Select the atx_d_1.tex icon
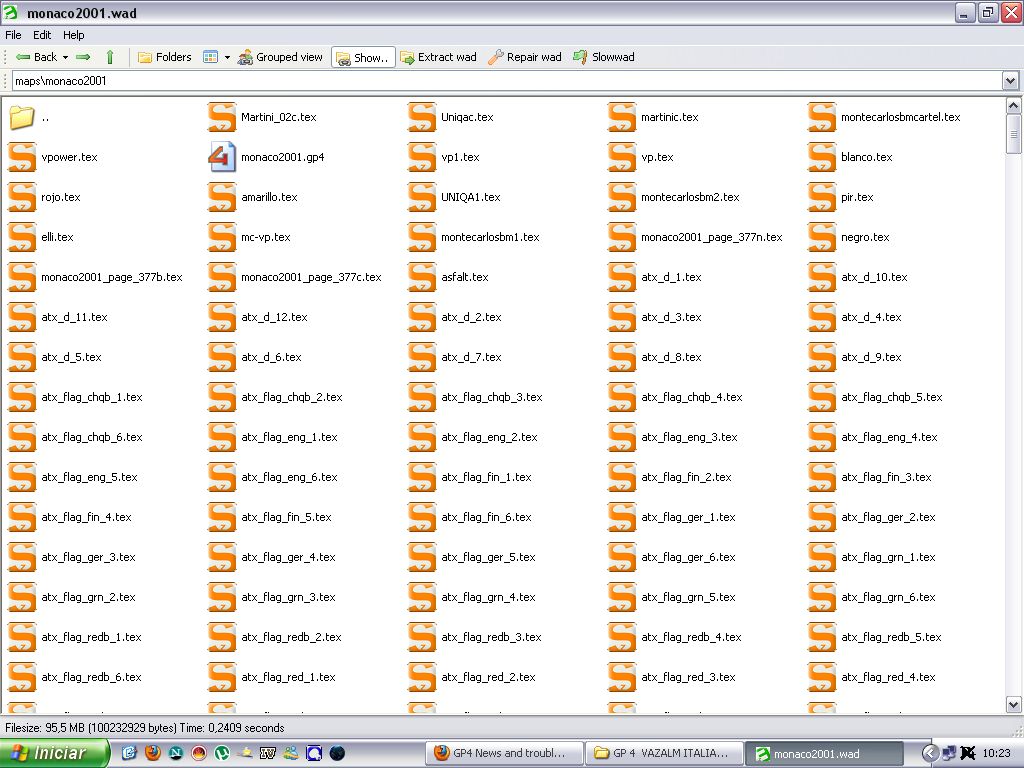The width and height of the screenshot is (1024, 768). click(x=621, y=278)
